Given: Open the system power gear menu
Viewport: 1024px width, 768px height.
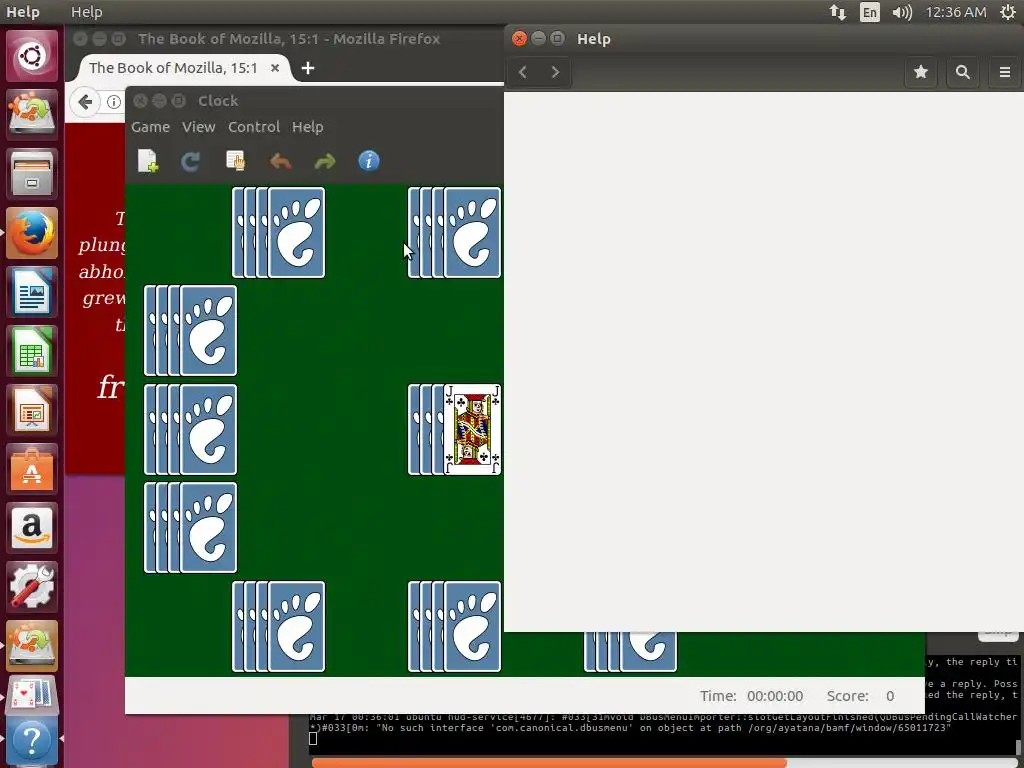Looking at the screenshot, I should pyautogui.click(x=1008, y=12).
